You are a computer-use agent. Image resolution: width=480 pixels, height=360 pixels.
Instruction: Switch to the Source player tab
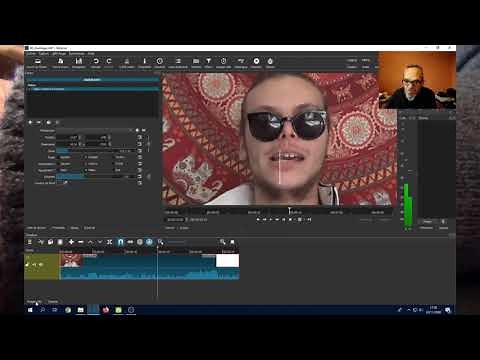170,228
